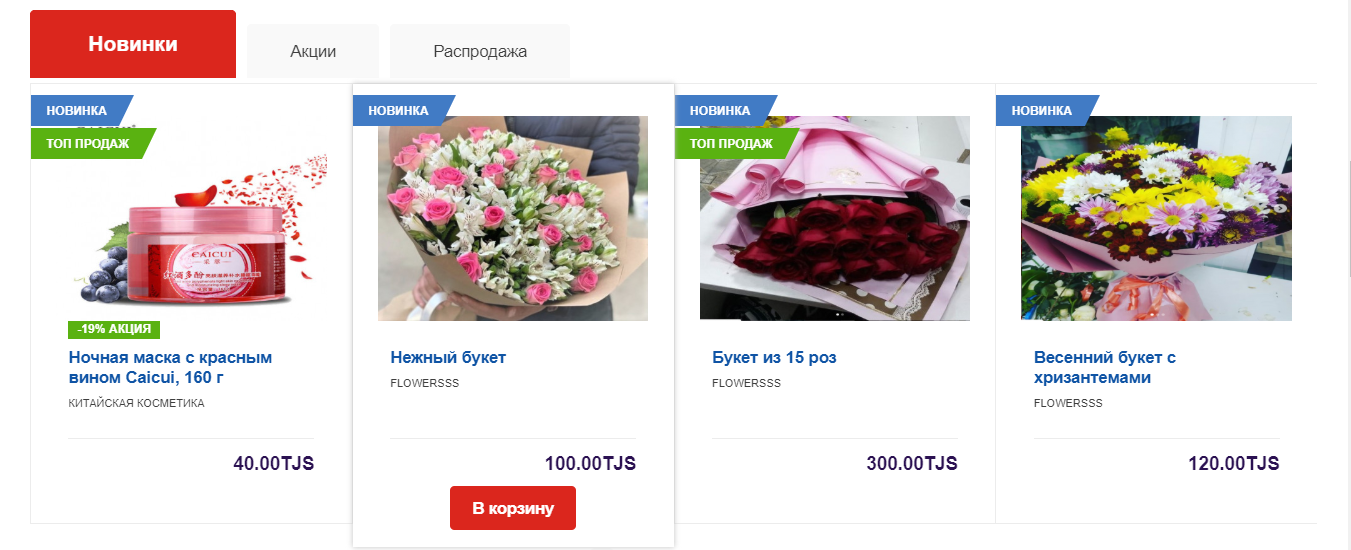Open the Ночная маска с красным вином Caicui link
This screenshot has height=550, width=1351.
[x=170, y=368]
